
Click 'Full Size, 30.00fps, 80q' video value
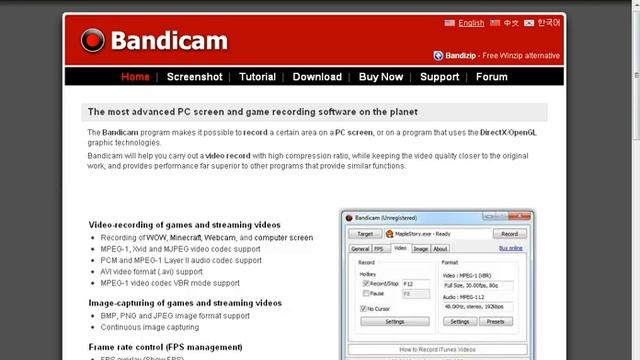(x=478, y=285)
